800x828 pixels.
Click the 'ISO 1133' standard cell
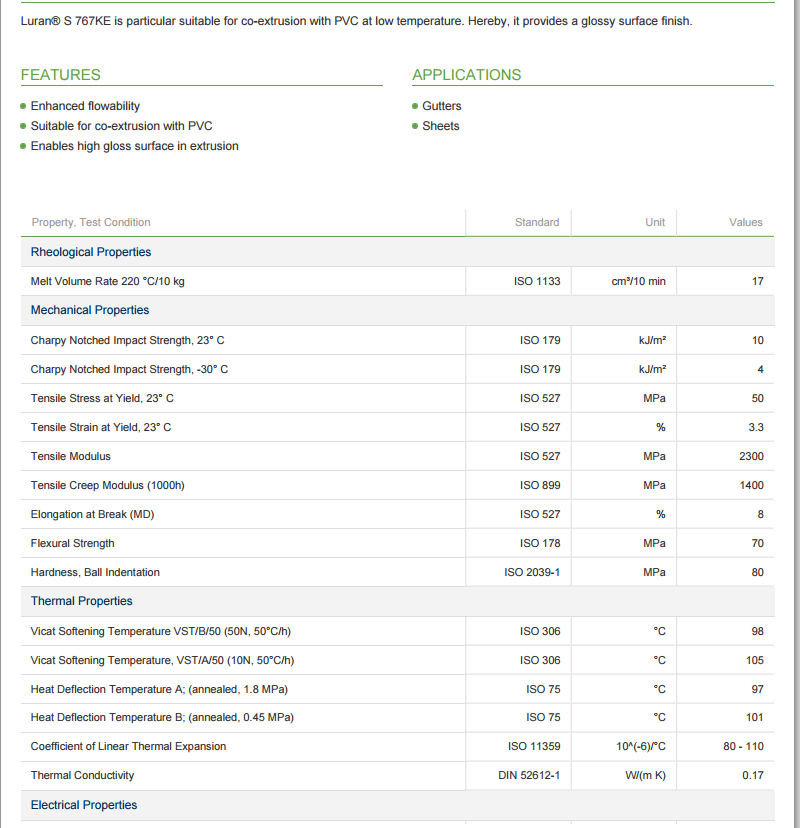pos(537,281)
